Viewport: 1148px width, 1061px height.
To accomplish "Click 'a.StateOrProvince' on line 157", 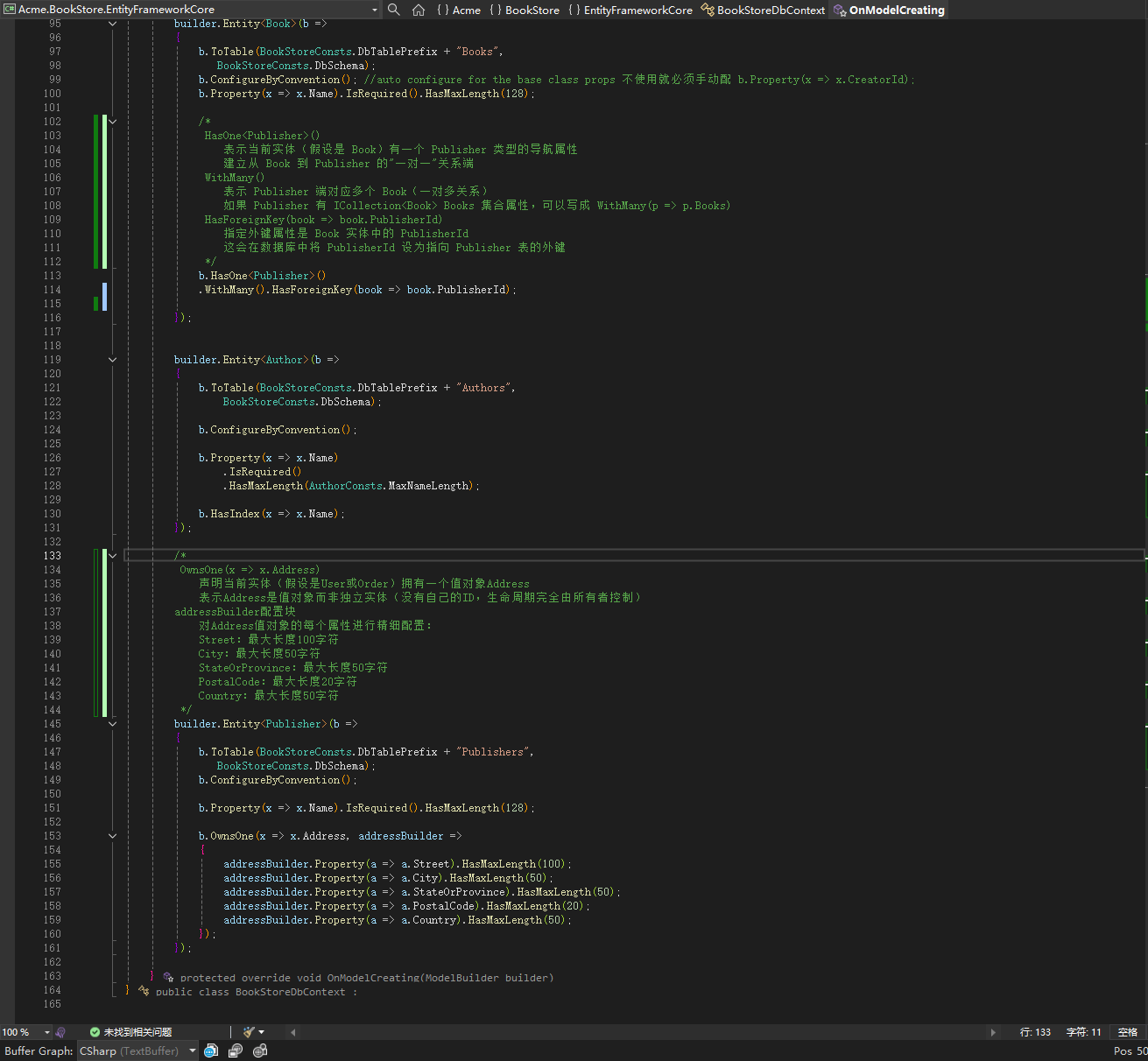I will coord(454,892).
